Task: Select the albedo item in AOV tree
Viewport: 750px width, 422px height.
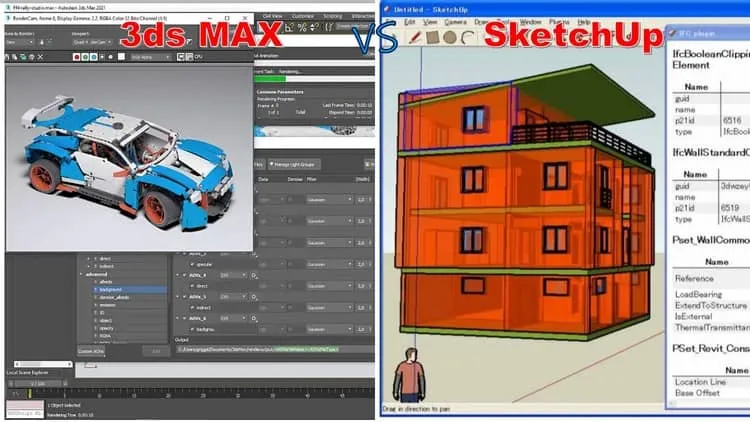Action: coord(106,282)
